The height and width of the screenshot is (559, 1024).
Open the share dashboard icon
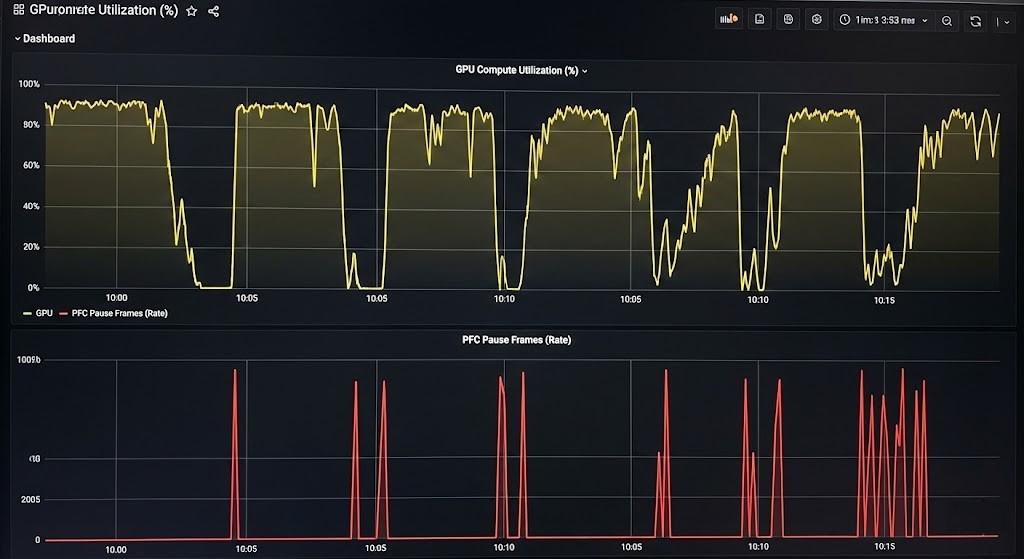pos(214,11)
